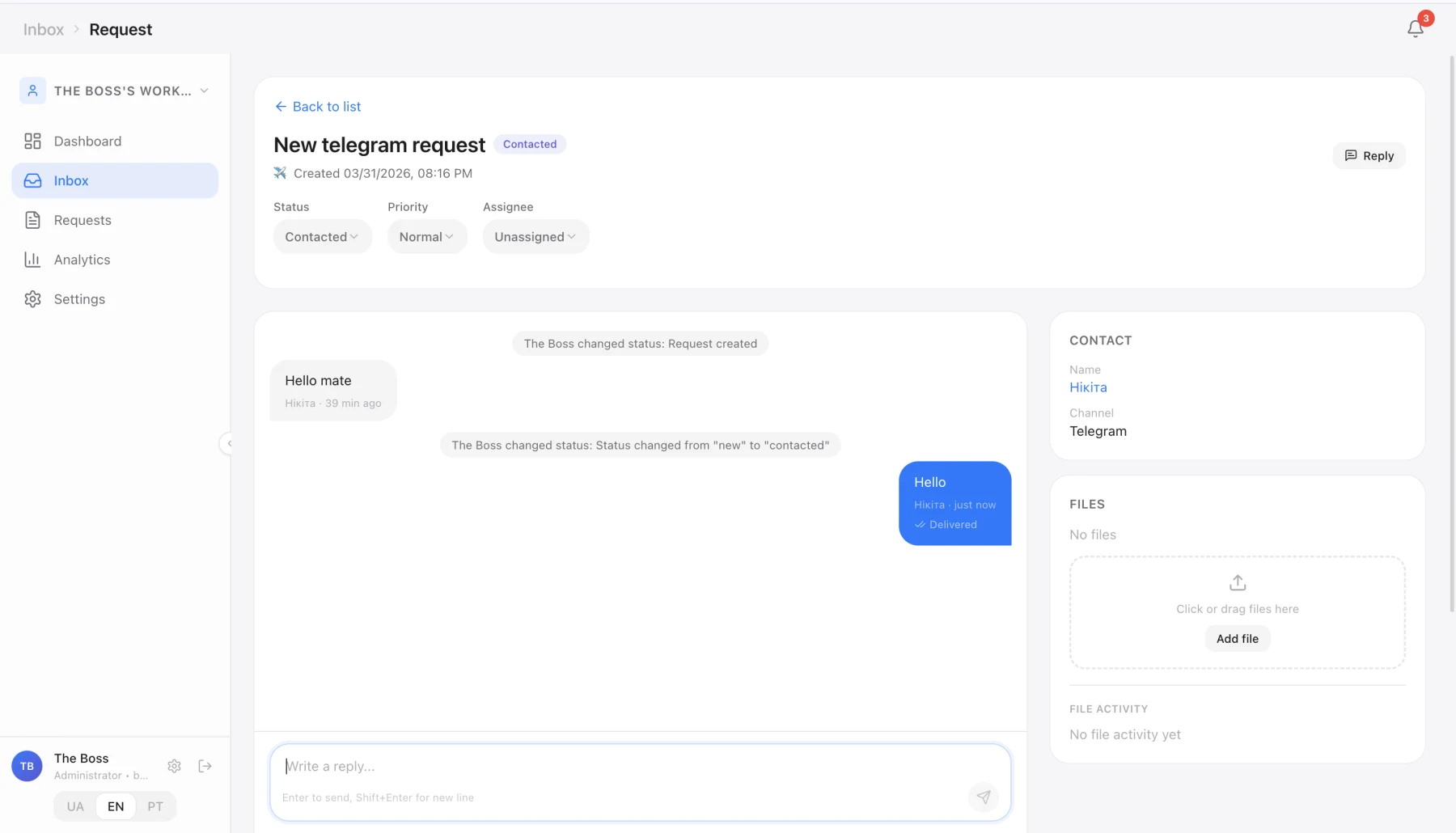Click the Analytics bar chart icon

pos(32,260)
